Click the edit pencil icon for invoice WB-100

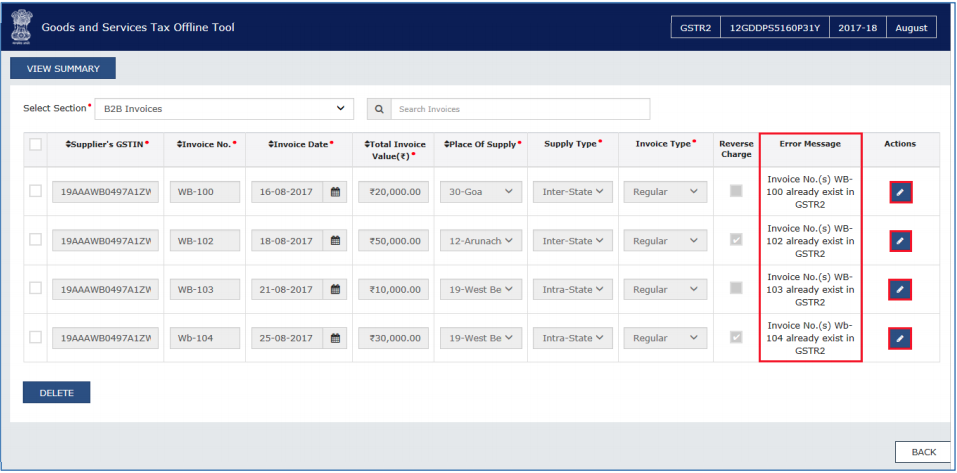tap(900, 192)
